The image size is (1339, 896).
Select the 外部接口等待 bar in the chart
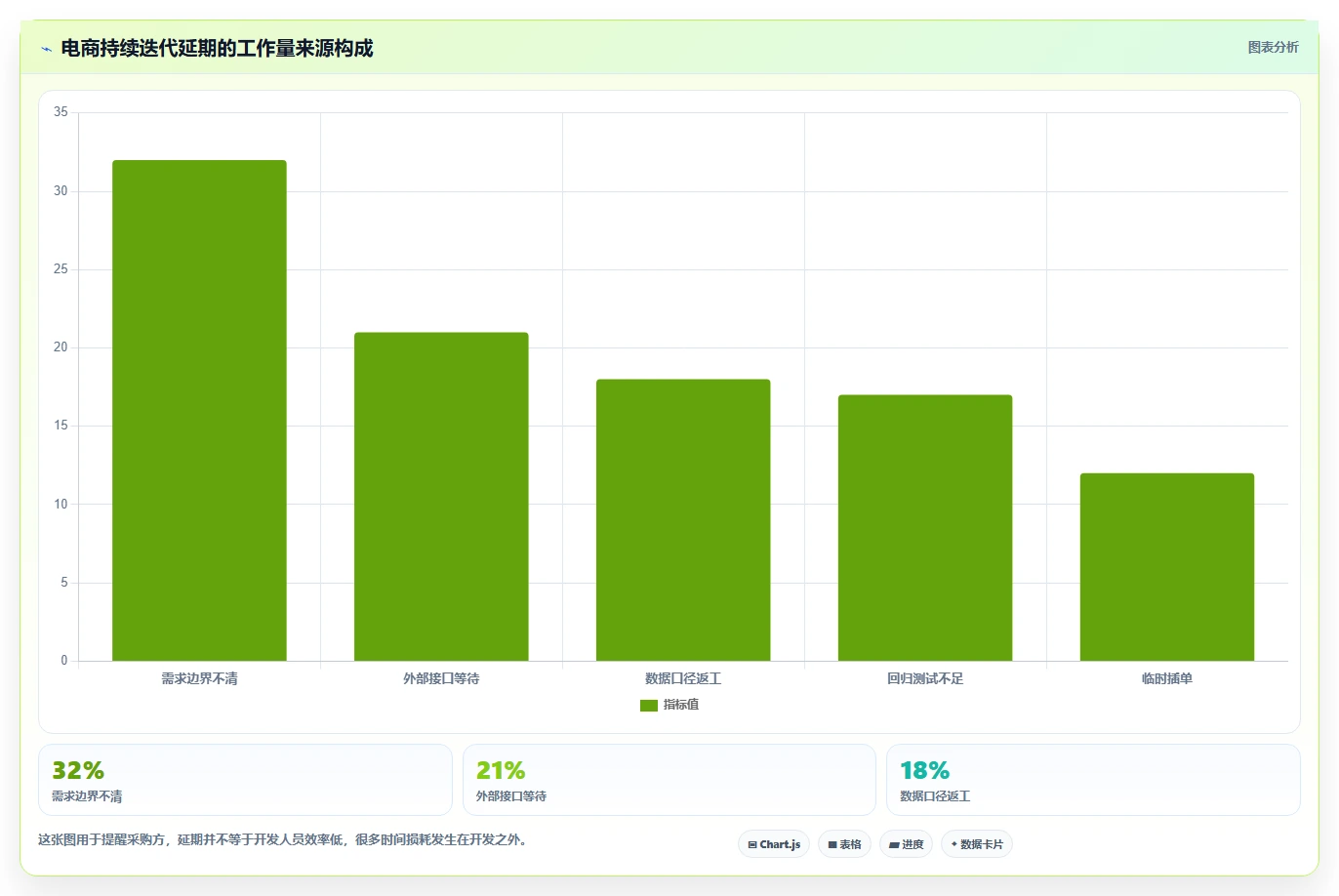pyautogui.click(x=441, y=497)
